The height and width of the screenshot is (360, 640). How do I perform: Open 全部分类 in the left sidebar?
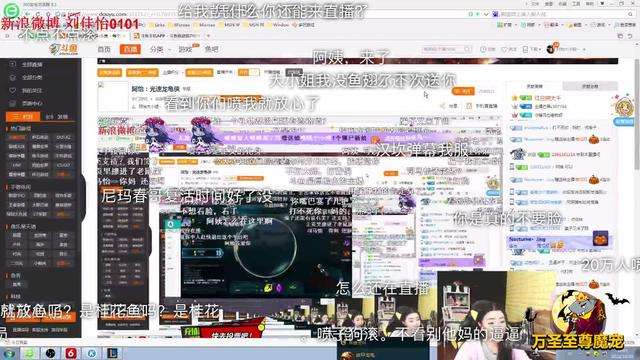click(28, 77)
